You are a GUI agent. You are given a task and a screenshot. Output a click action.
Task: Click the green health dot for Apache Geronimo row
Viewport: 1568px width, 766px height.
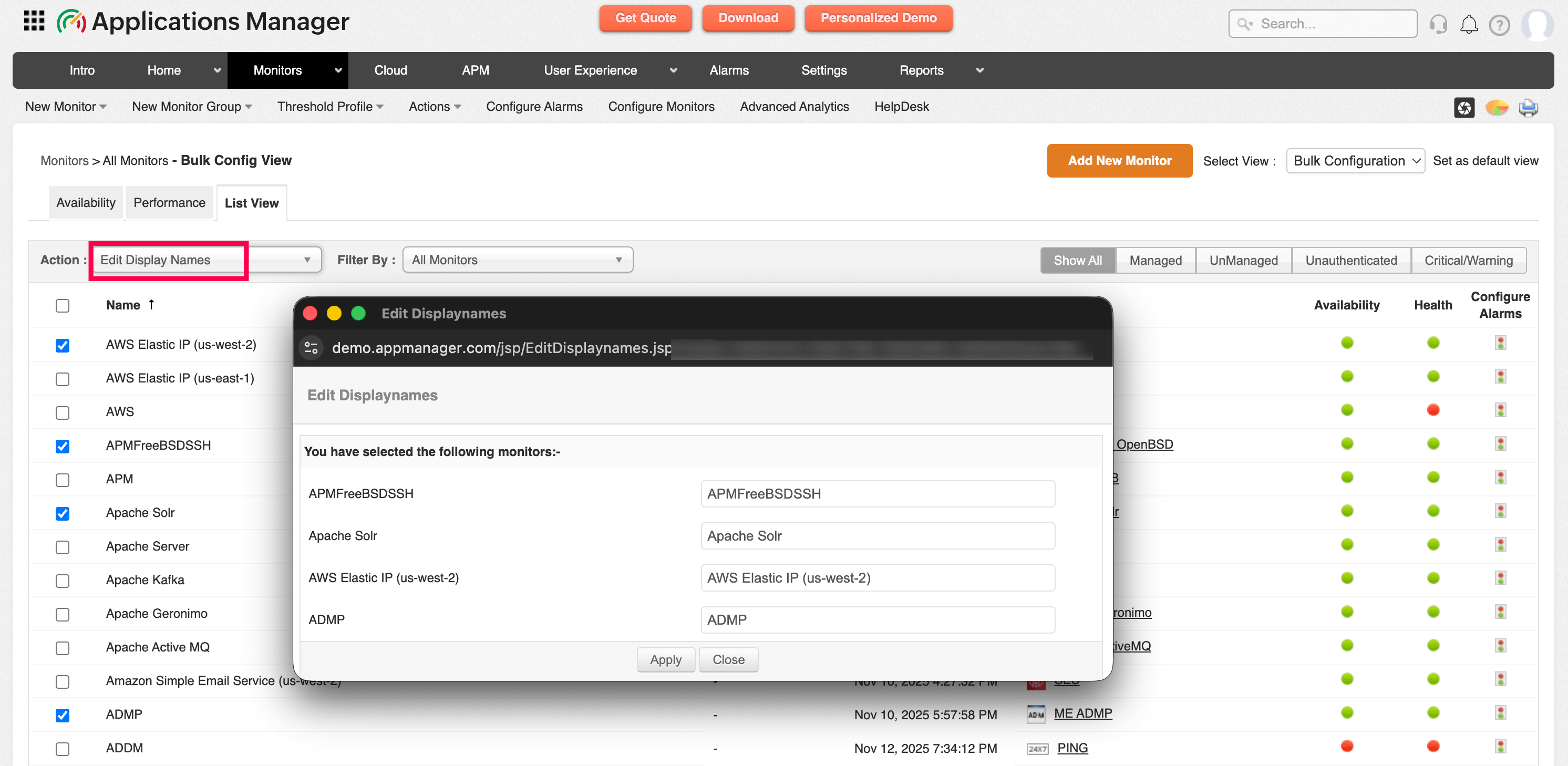(x=1433, y=612)
